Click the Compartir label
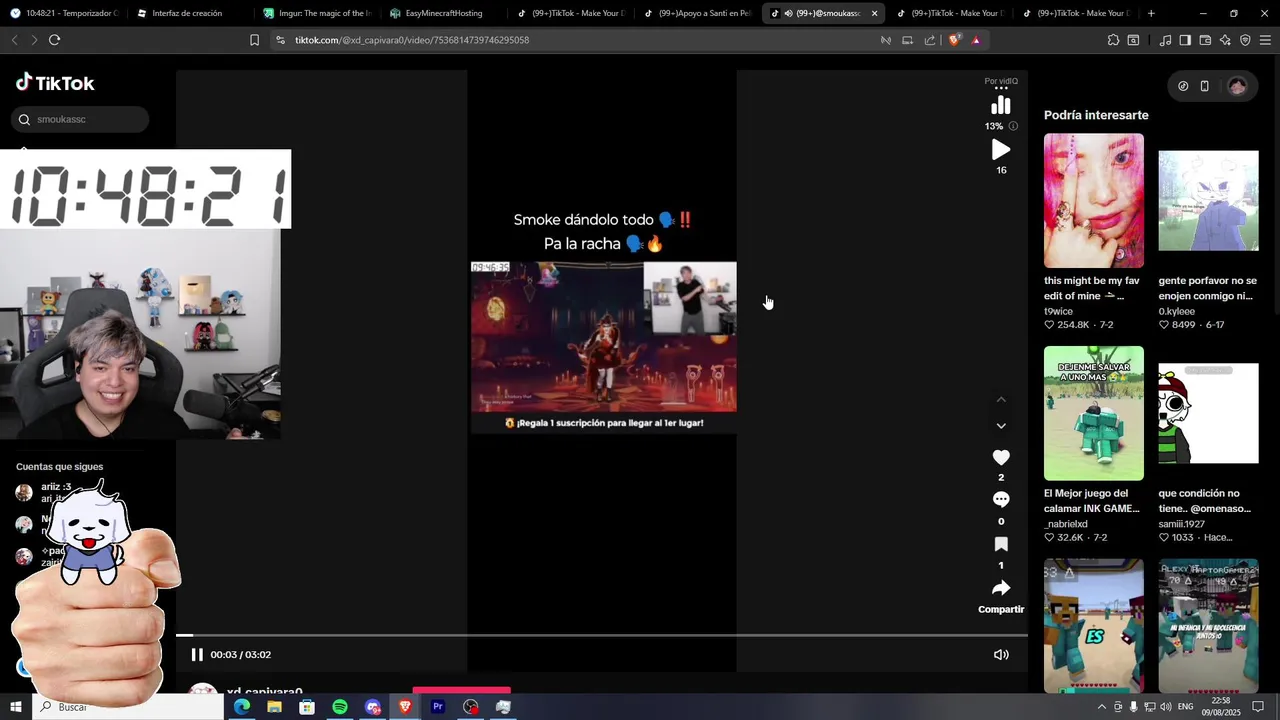The width and height of the screenshot is (1280, 720). [1001, 609]
